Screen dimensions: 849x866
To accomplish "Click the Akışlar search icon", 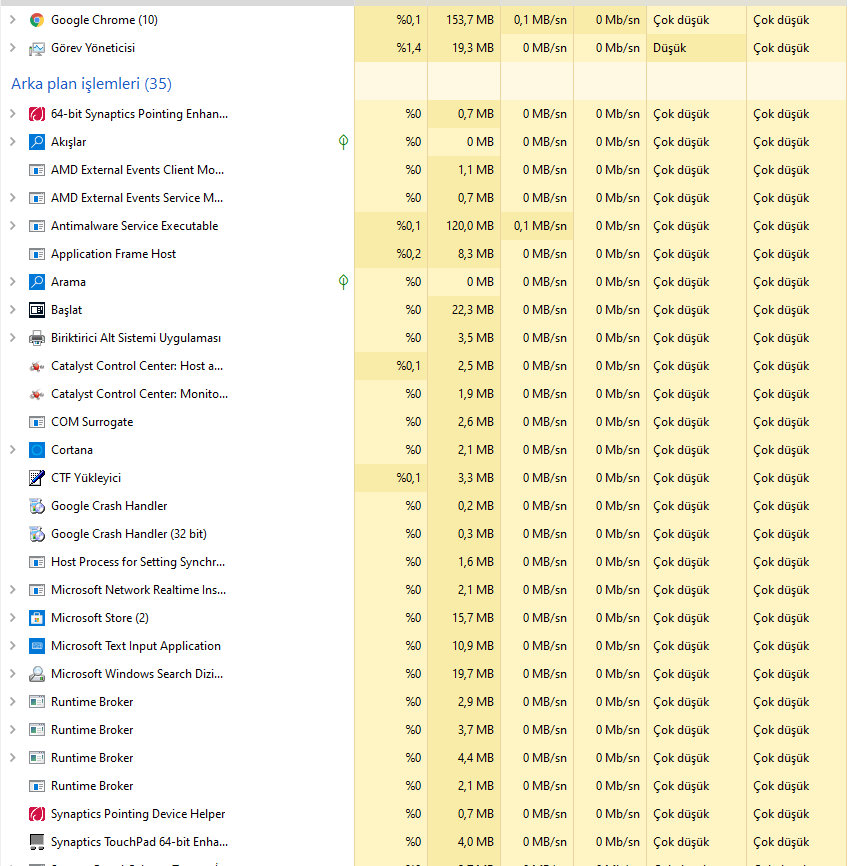I will [36, 142].
